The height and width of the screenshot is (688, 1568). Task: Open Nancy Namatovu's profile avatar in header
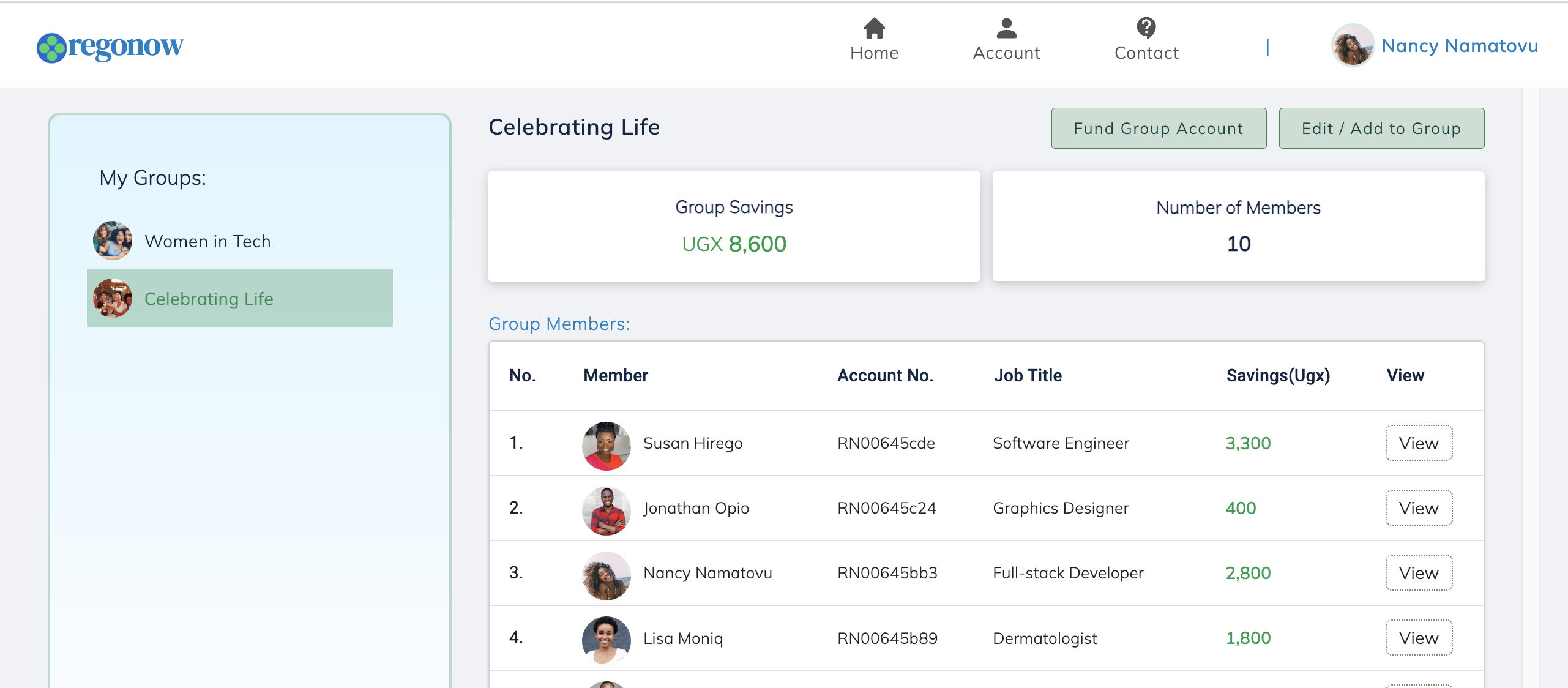1353,45
